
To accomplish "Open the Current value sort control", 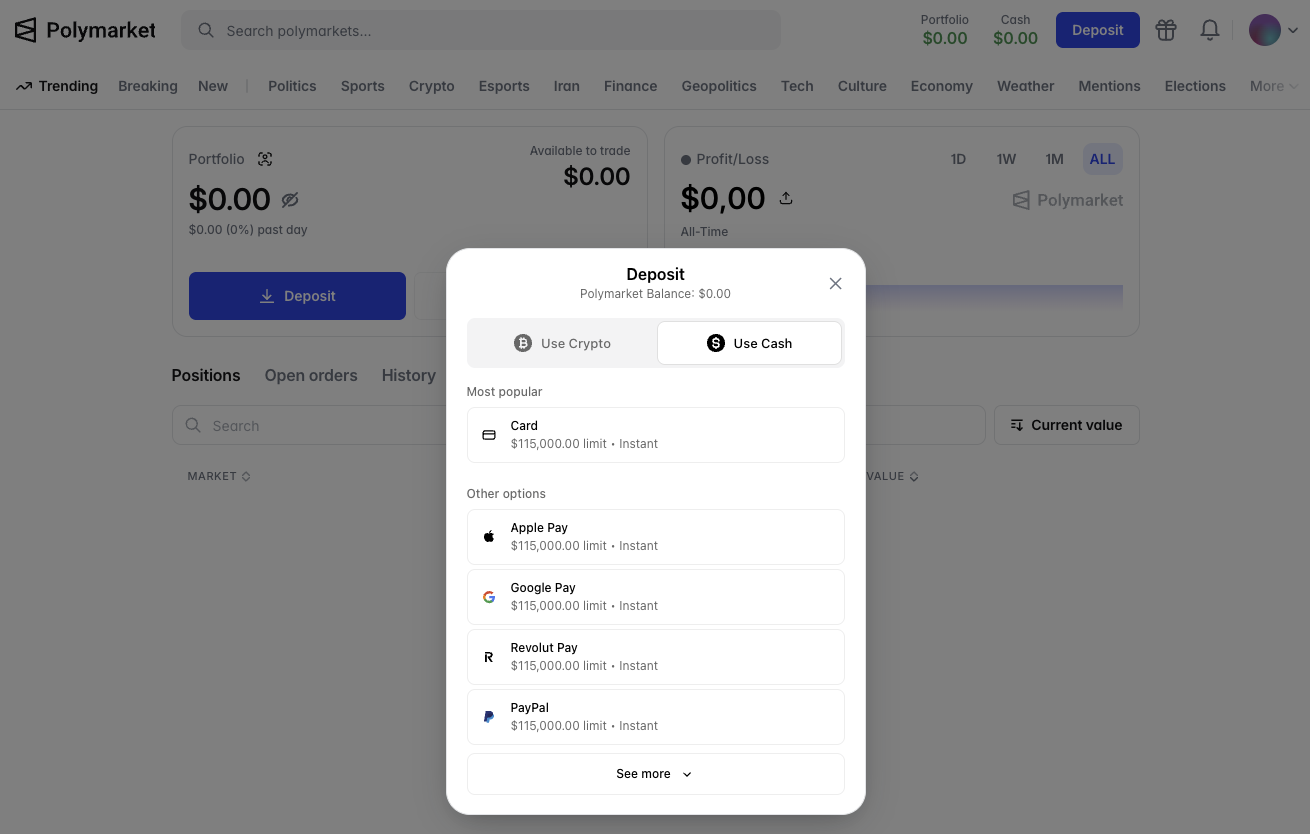I will (x=1066, y=424).
